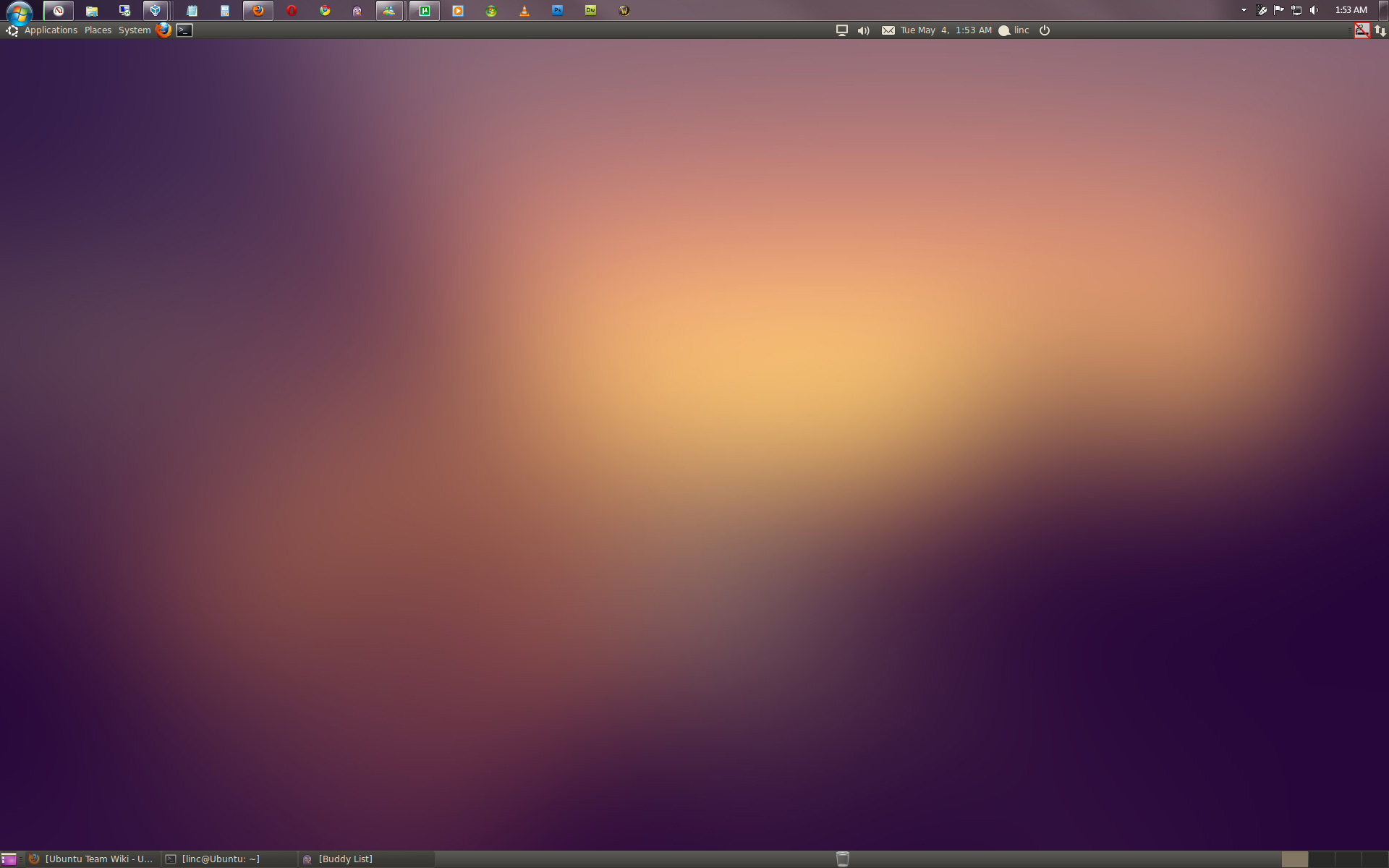Click the Safely Remove Hardware tray icon
Viewport: 1389px width, 868px height.
(x=1262, y=10)
